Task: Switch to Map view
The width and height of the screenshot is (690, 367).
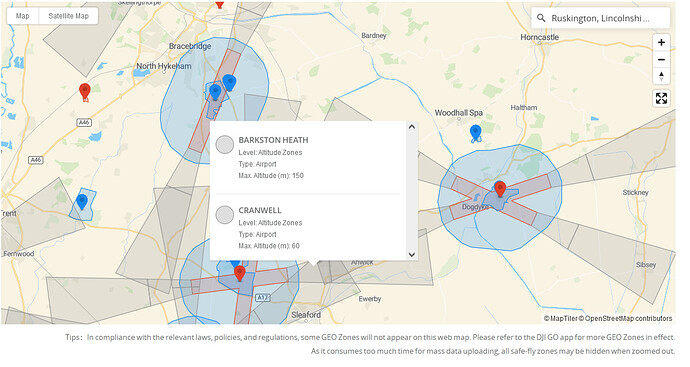Action: 22,16
